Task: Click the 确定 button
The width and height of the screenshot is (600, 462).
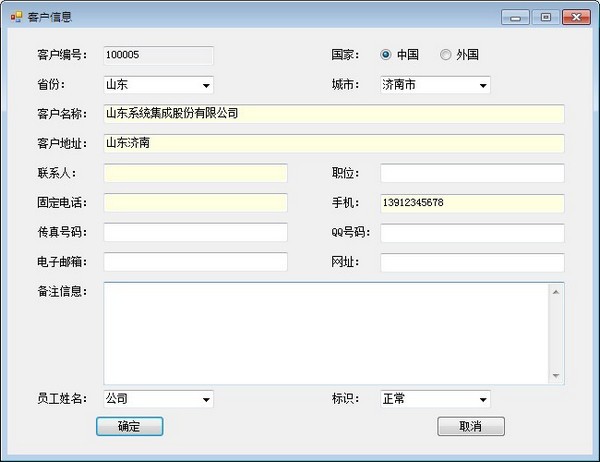Action: coord(130,426)
